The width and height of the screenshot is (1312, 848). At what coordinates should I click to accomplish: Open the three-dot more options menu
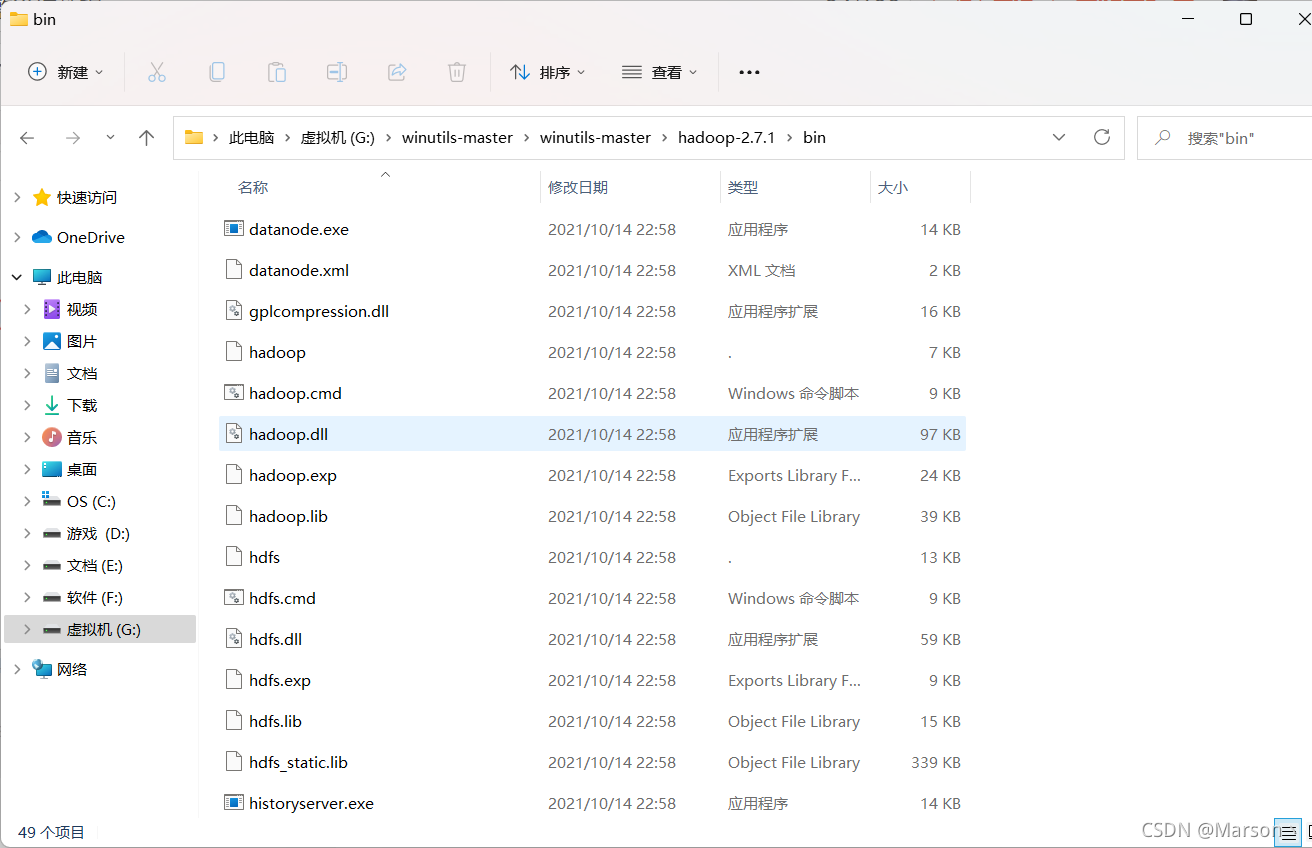point(749,72)
